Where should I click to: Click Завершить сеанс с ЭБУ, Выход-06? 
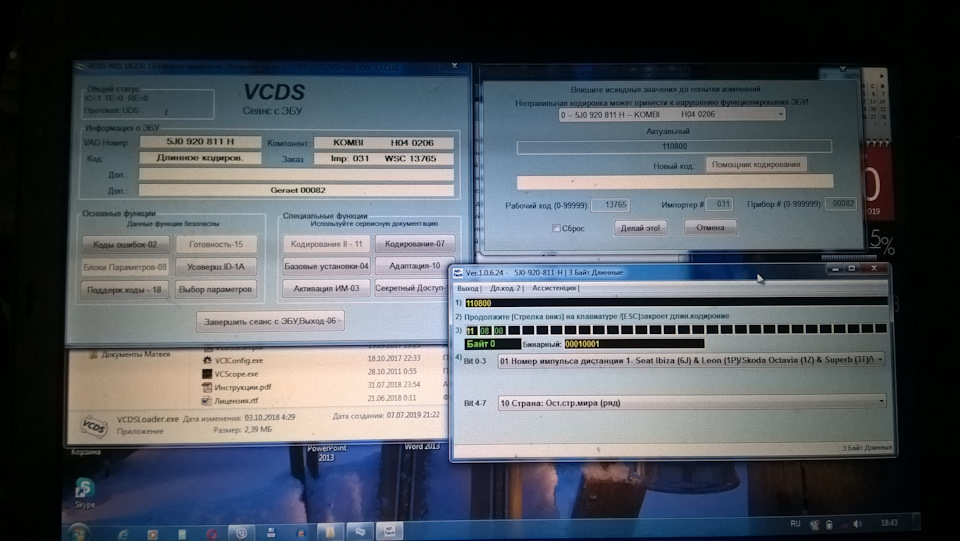pyautogui.click(x=270, y=321)
